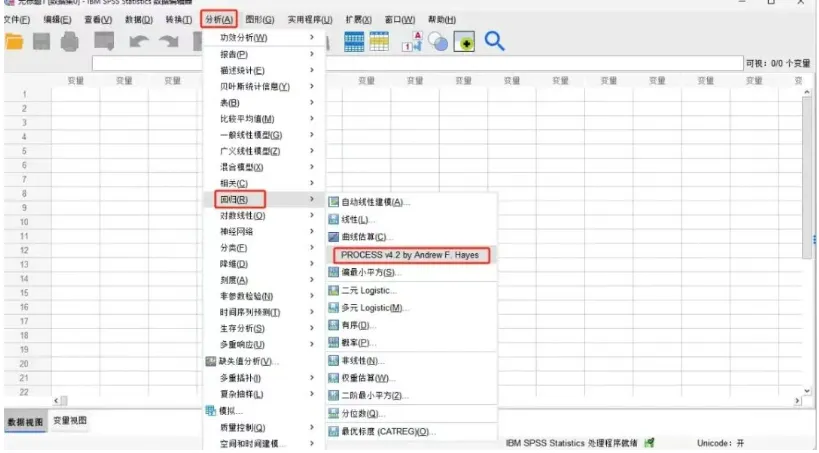This screenshot has width=819, height=453.
Task: Choose 分位数(Q)... quantile regression
Action: pos(357,413)
